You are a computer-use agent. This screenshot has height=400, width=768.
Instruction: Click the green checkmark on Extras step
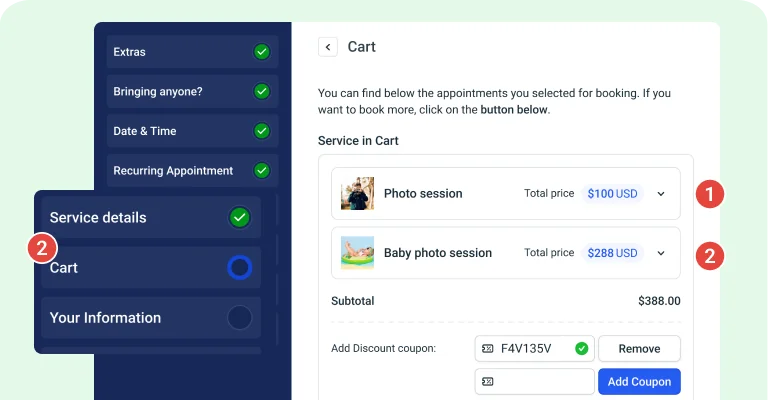pos(262,51)
